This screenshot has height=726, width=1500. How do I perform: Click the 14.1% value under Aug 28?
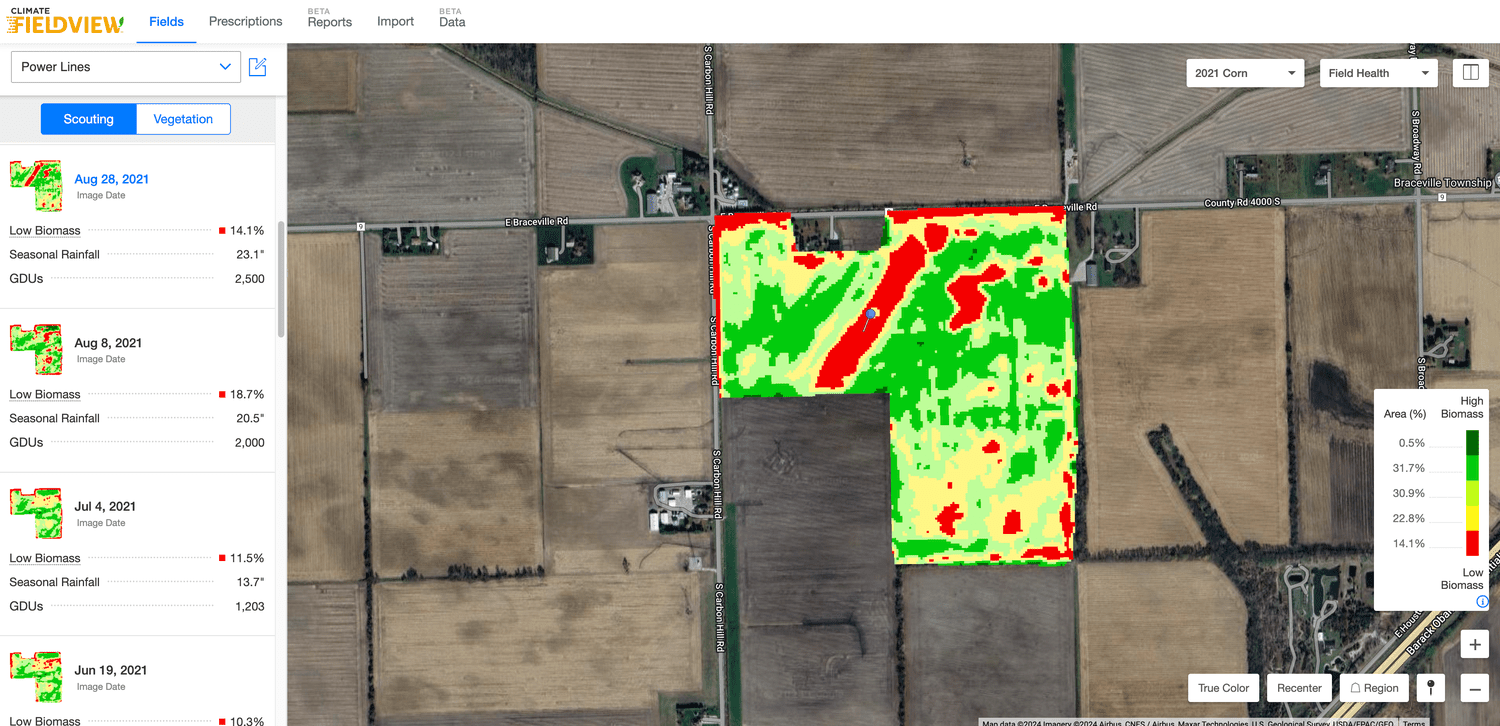(x=248, y=231)
